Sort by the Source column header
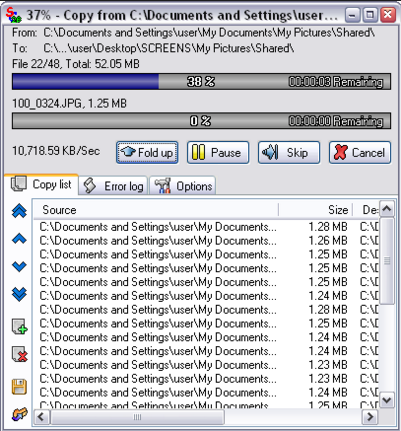Image resolution: width=401 pixels, height=431 pixels. pyautogui.click(x=156, y=210)
